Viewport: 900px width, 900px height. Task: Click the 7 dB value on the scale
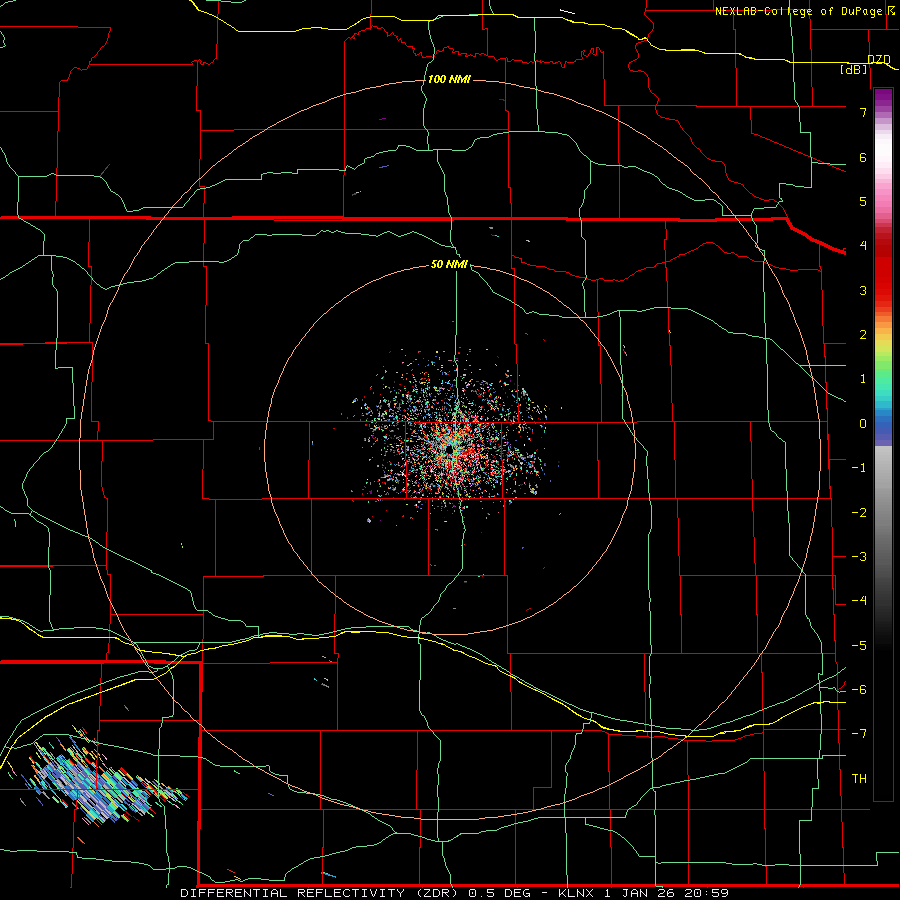coord(863,112)
